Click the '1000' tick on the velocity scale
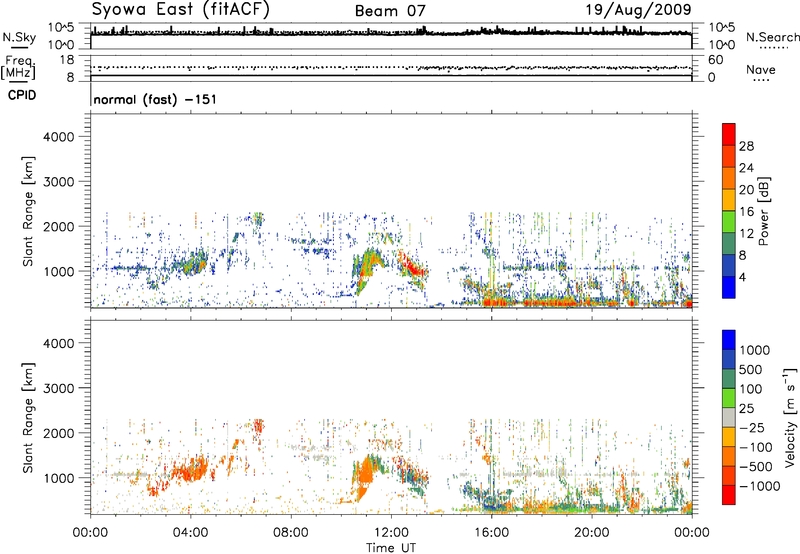Screen dimensions: 800x554 755,350
